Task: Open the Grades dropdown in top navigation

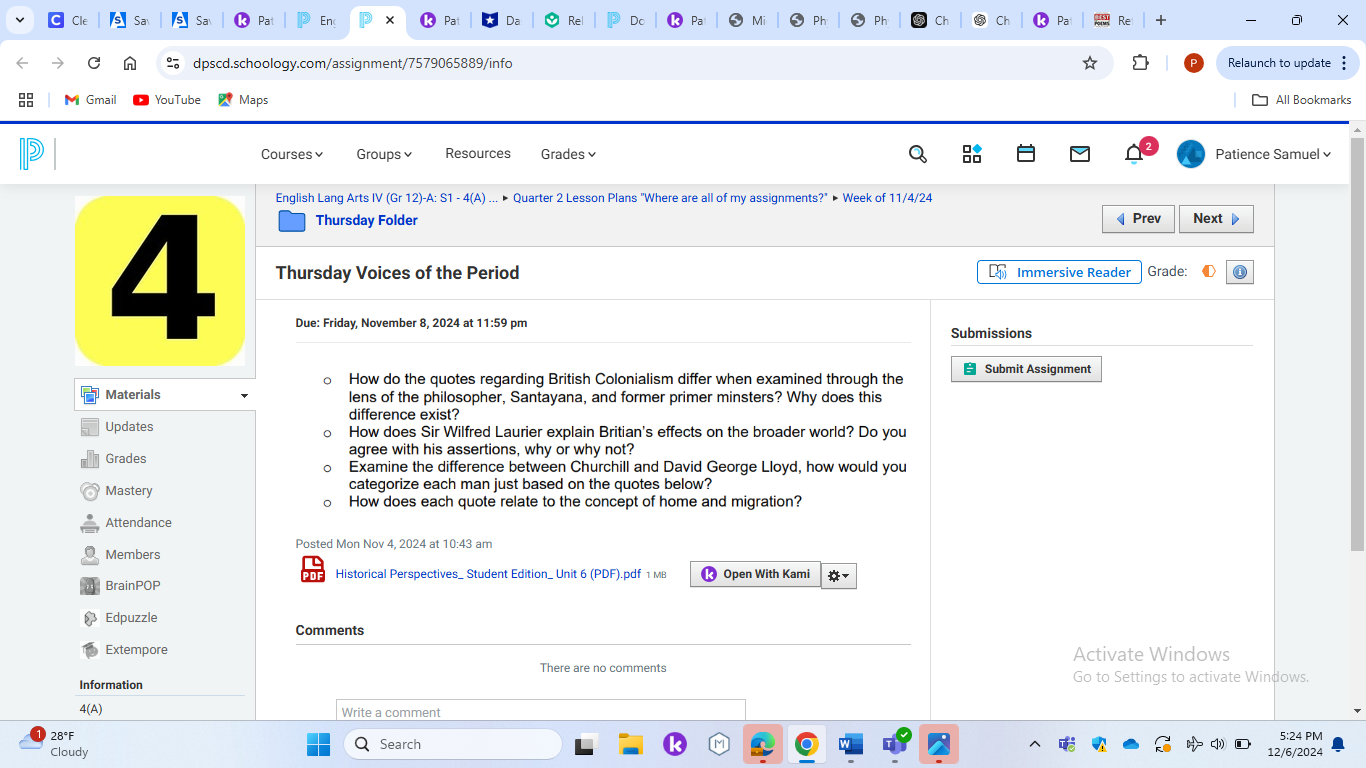Action: [568, 154]
